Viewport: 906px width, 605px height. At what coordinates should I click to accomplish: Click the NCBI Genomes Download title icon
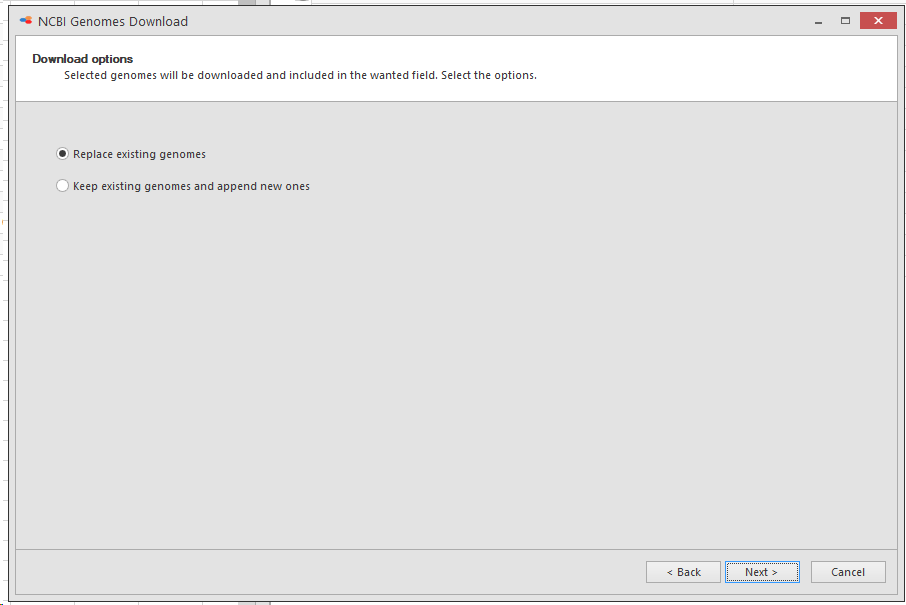coord(25,21)
